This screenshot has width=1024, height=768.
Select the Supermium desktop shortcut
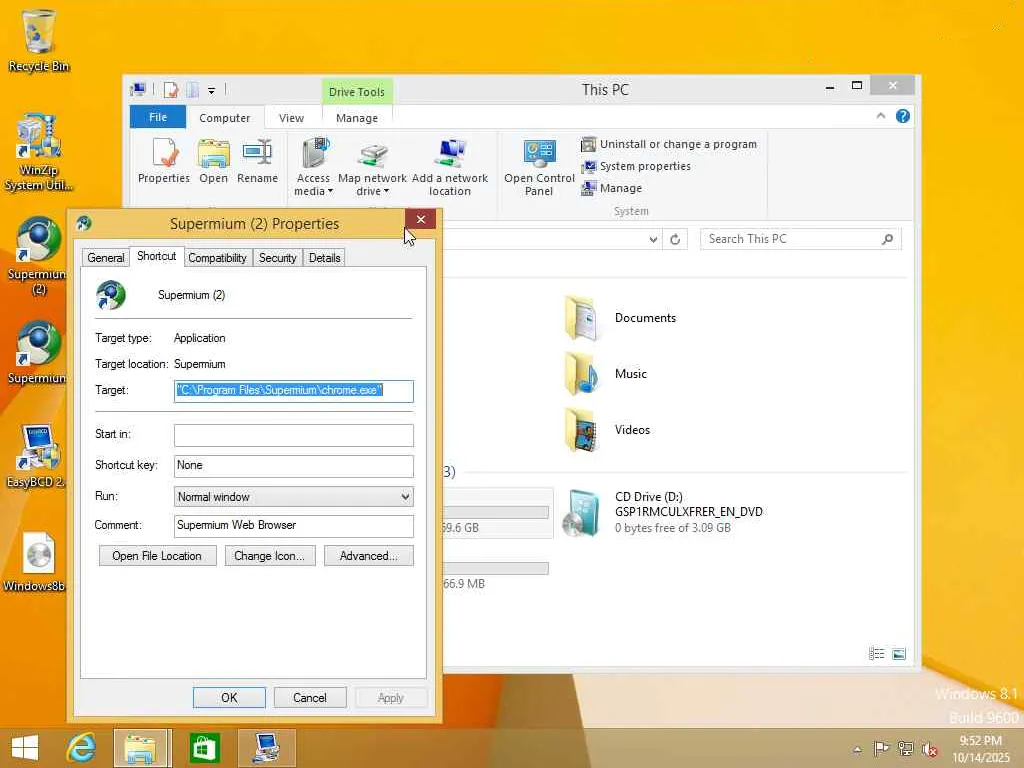38,353
